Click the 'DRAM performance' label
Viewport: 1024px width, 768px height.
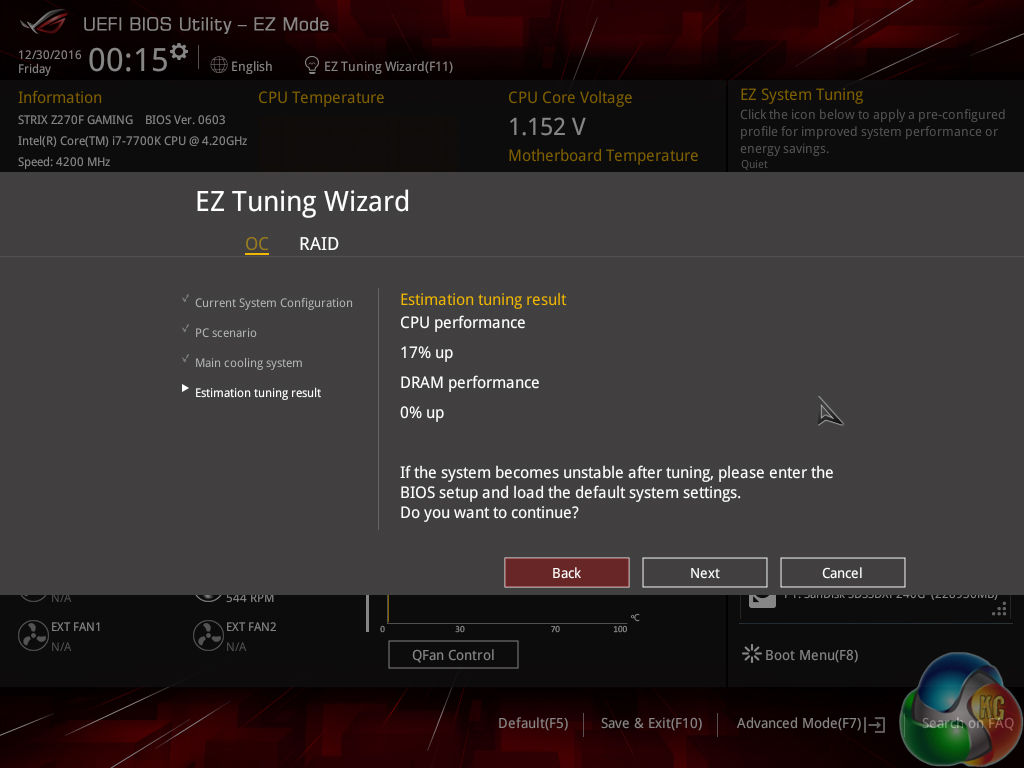pyautogui.click(x=470, y=383)
